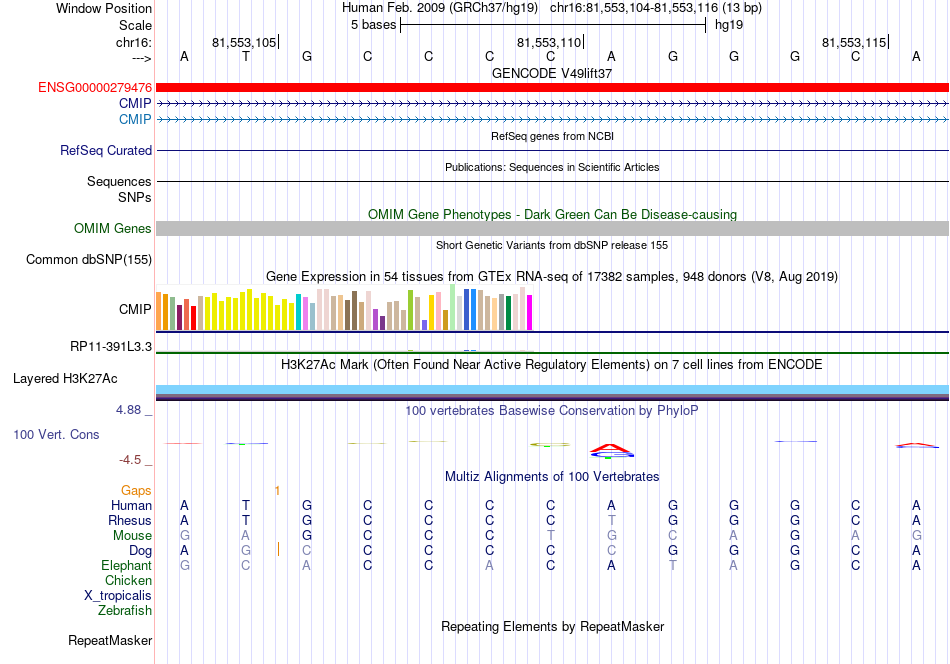The height and width of the screenshot is (664, 950).
Task: Click the magenta bar in the GTEx chart
Action: pyautogui.click(x=530, y=313)
